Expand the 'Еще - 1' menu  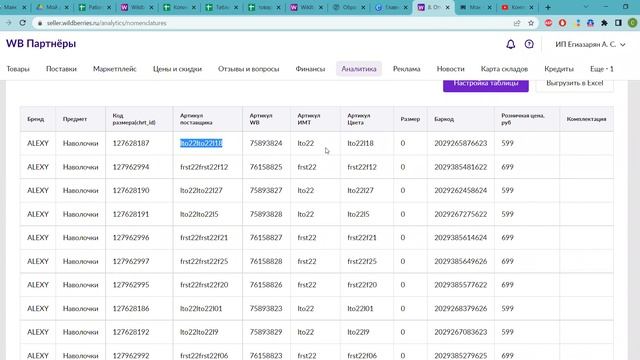602,69
